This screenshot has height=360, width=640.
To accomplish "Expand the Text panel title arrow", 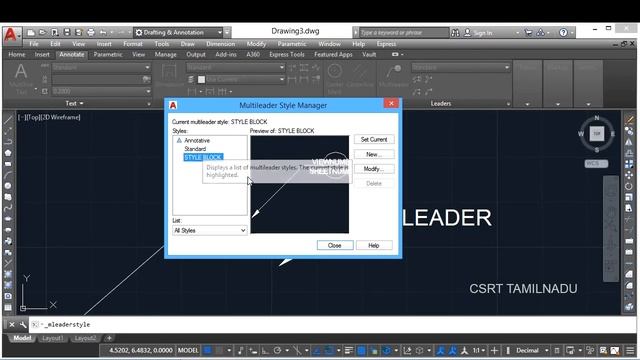I will tap(81, 104).
